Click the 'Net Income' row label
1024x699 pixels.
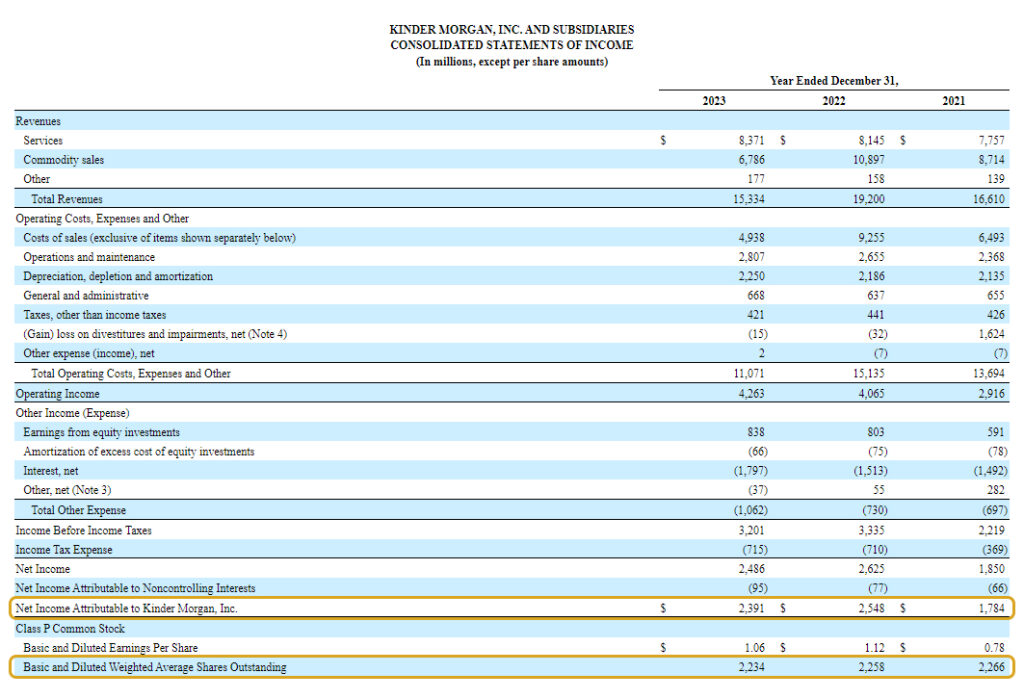(x=42, y=569)
